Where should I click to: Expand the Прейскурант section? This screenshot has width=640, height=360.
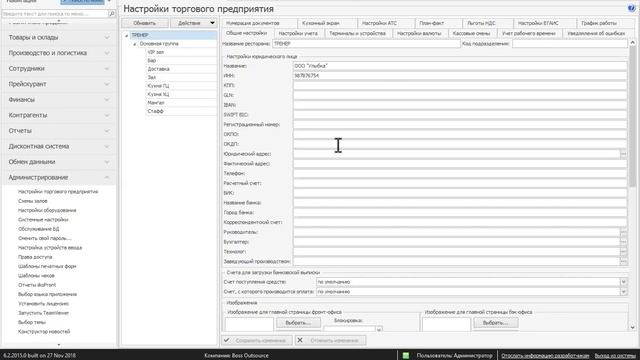pyautogui.click(x=59, y=84)
